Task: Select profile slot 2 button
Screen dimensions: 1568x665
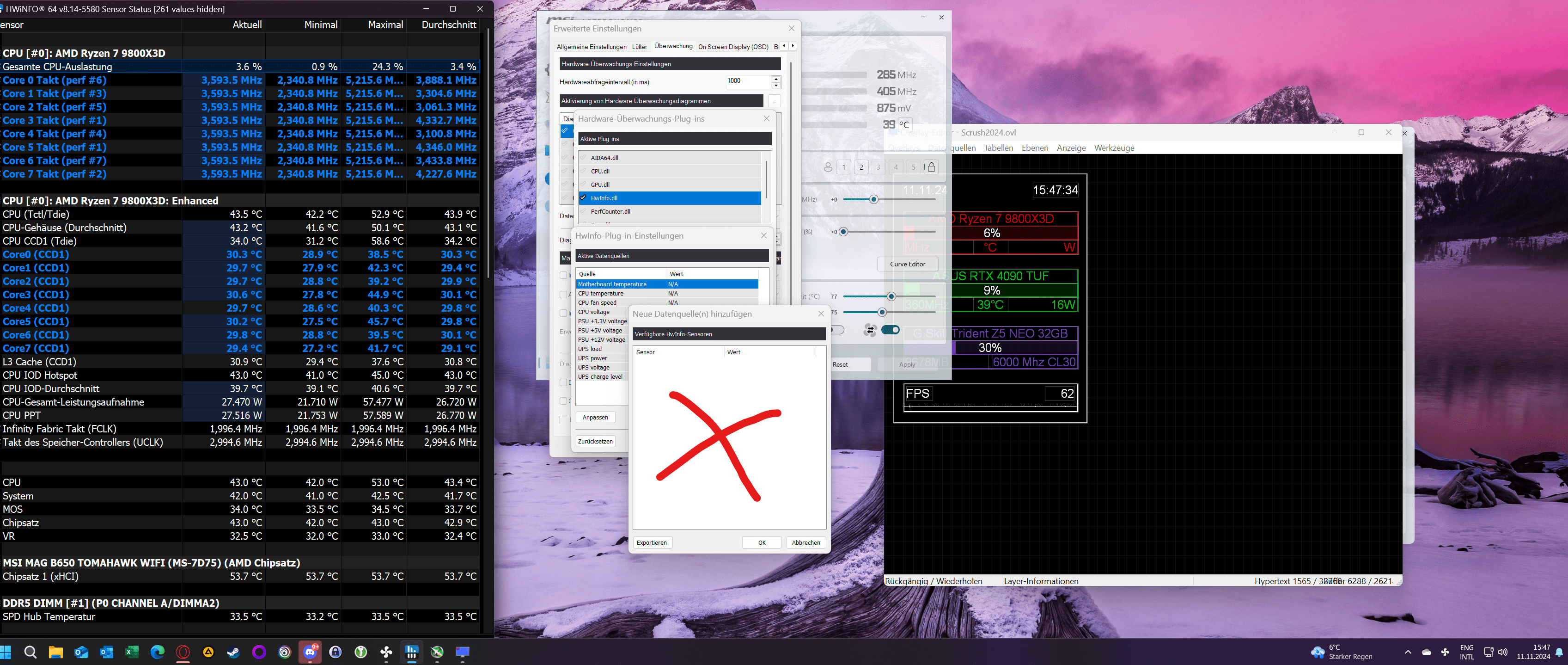Action: click(x=860, y=167)
